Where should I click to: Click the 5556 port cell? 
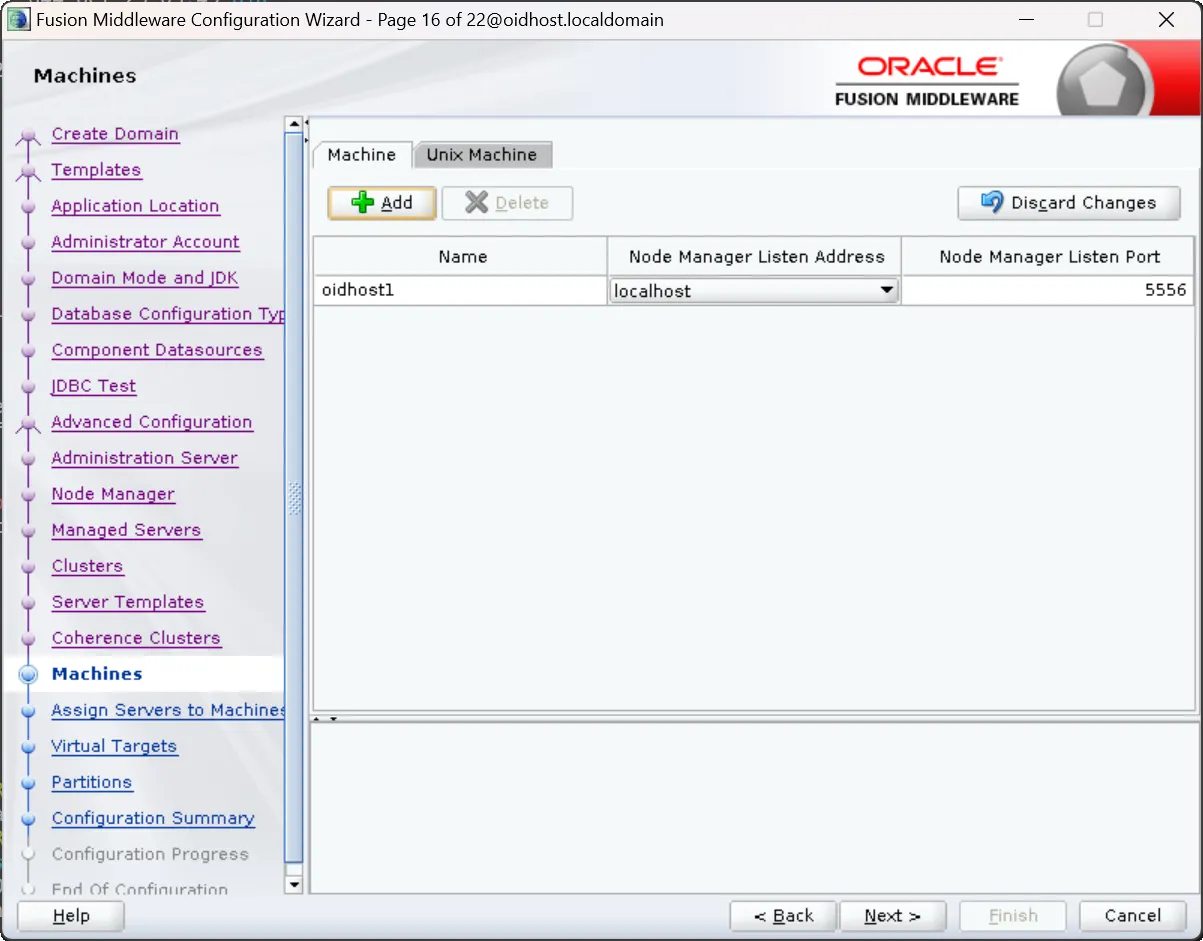tap(1048, 291)
